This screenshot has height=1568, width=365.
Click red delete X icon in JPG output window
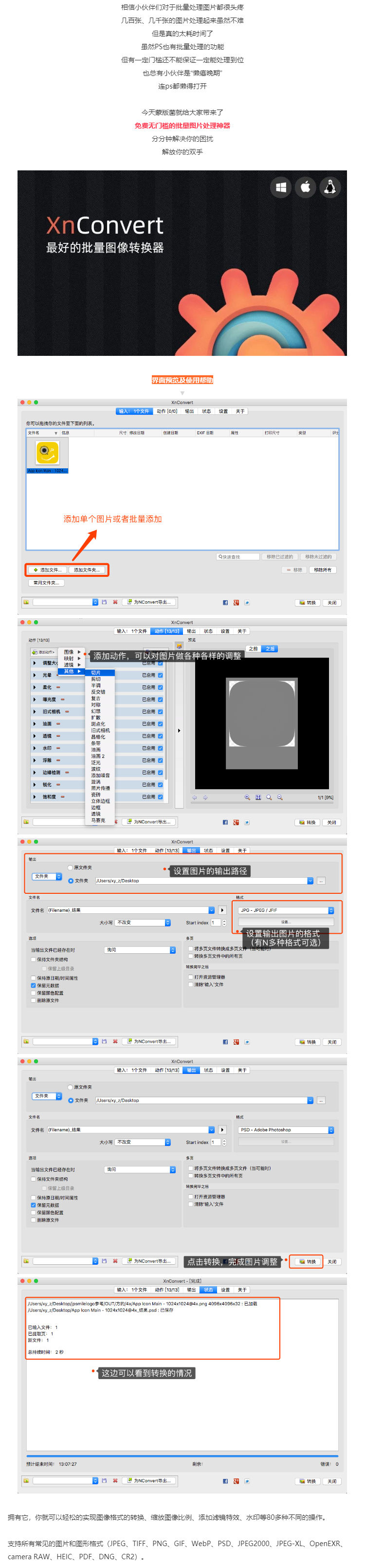coord(115,1041)
